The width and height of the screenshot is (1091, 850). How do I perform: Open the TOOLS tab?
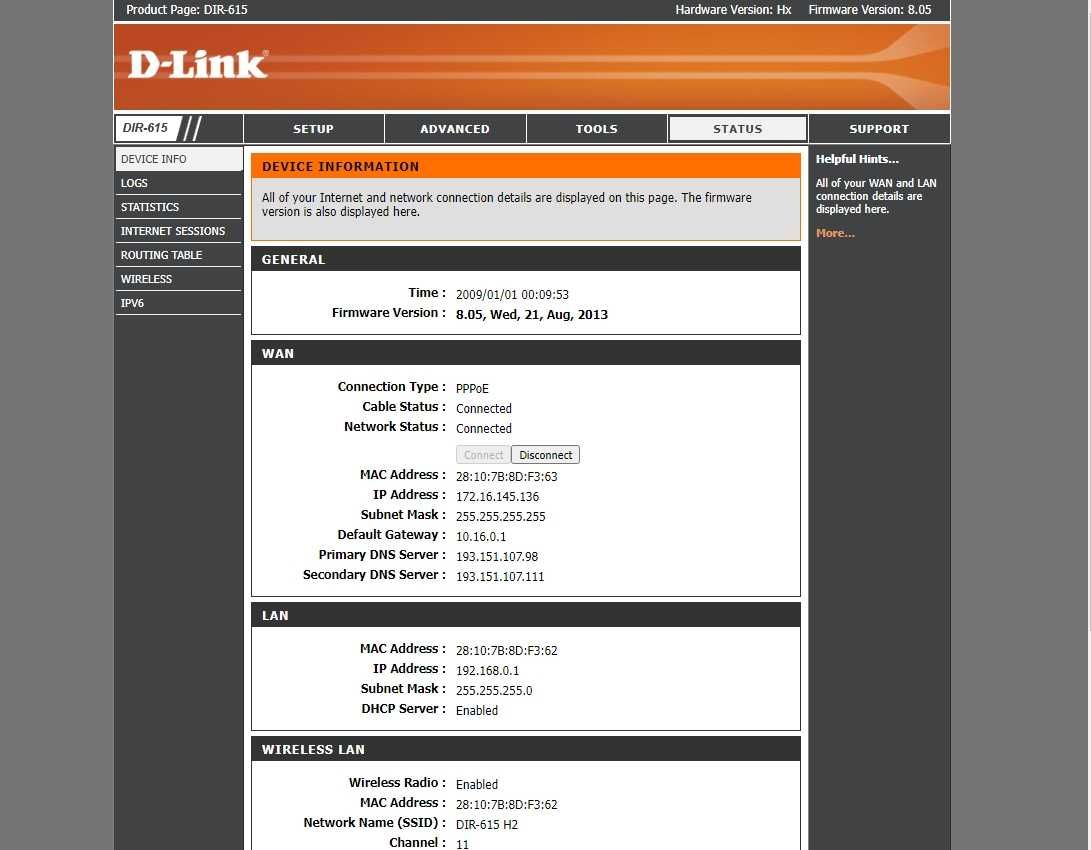[596, 129]
